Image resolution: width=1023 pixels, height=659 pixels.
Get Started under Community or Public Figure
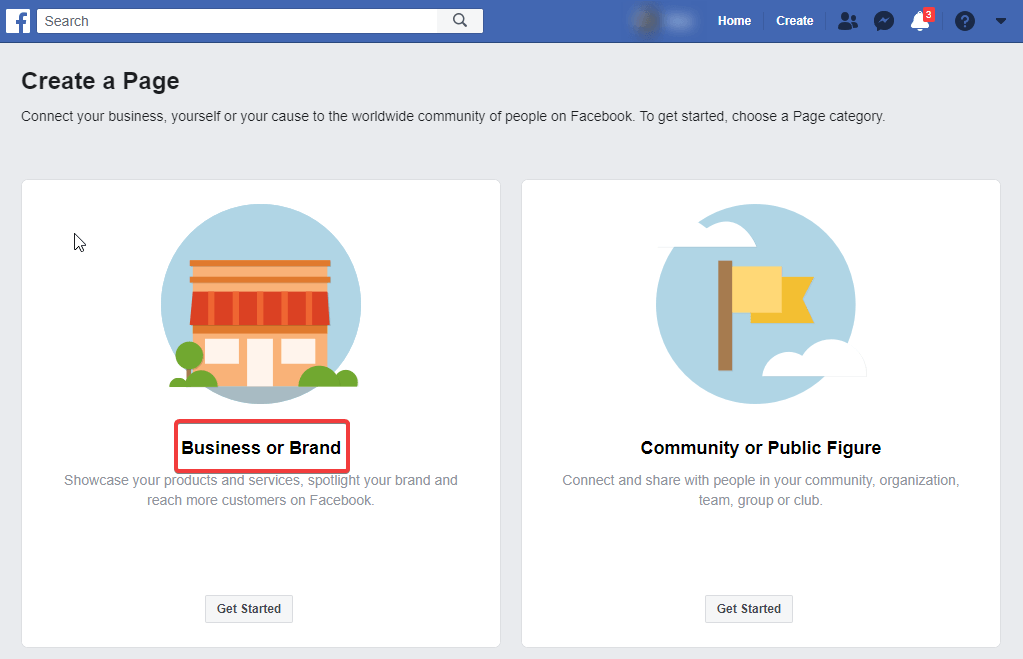tap(748, 608)
